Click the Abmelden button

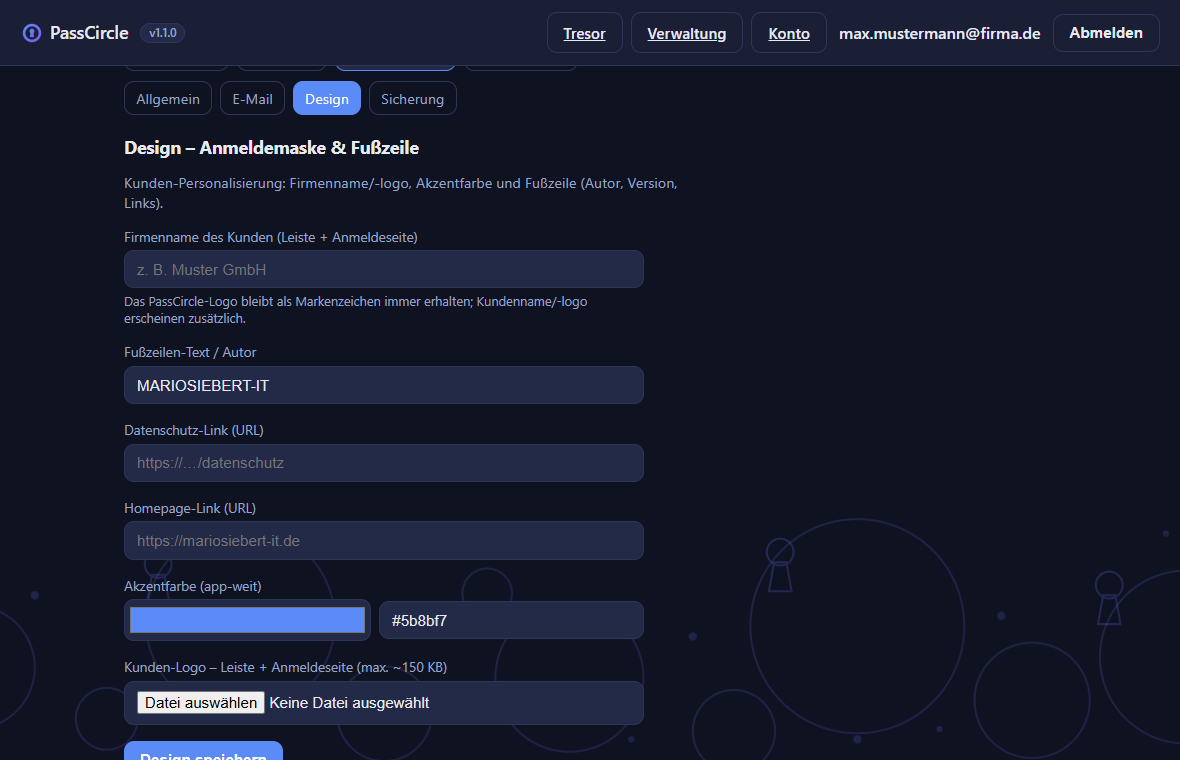coord(1105,33)
